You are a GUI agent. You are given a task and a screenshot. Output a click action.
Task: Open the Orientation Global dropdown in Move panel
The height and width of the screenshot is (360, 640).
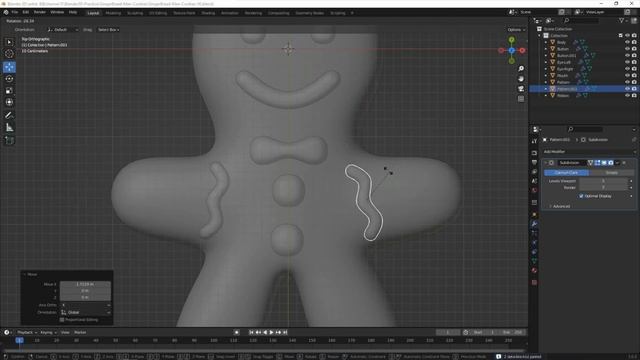[x=85, y=312]
